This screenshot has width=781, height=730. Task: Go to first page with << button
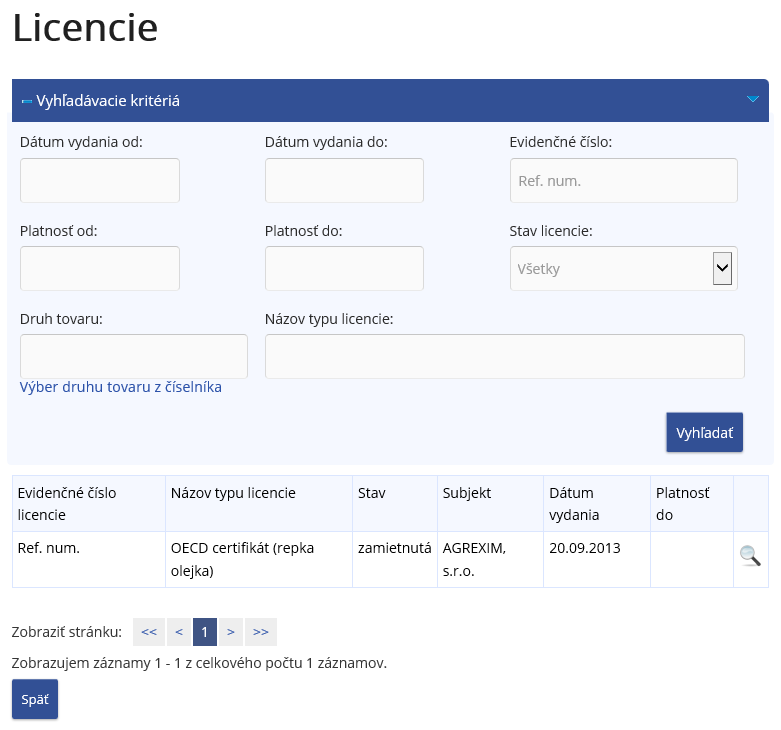[x=149, y=632]
